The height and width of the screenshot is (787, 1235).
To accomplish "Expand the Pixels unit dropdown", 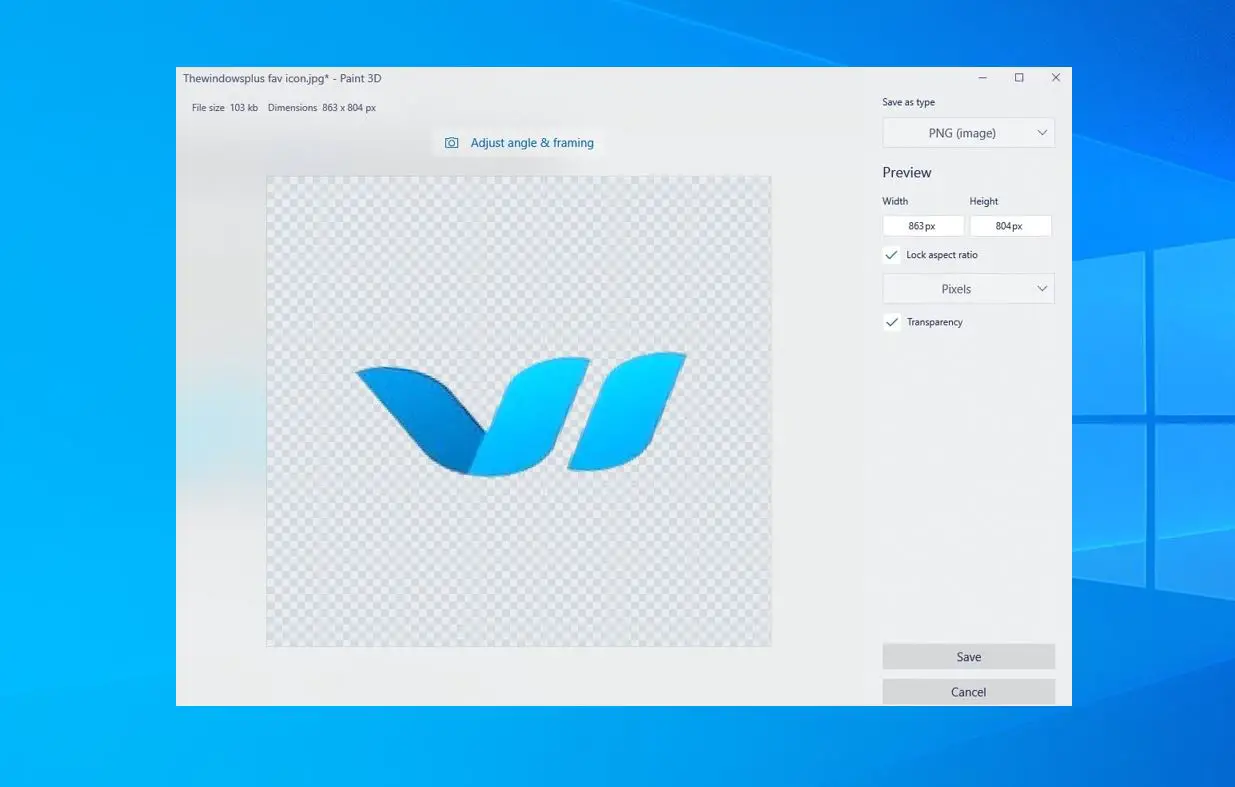I will pyautogui.click(x=968, y=289).
